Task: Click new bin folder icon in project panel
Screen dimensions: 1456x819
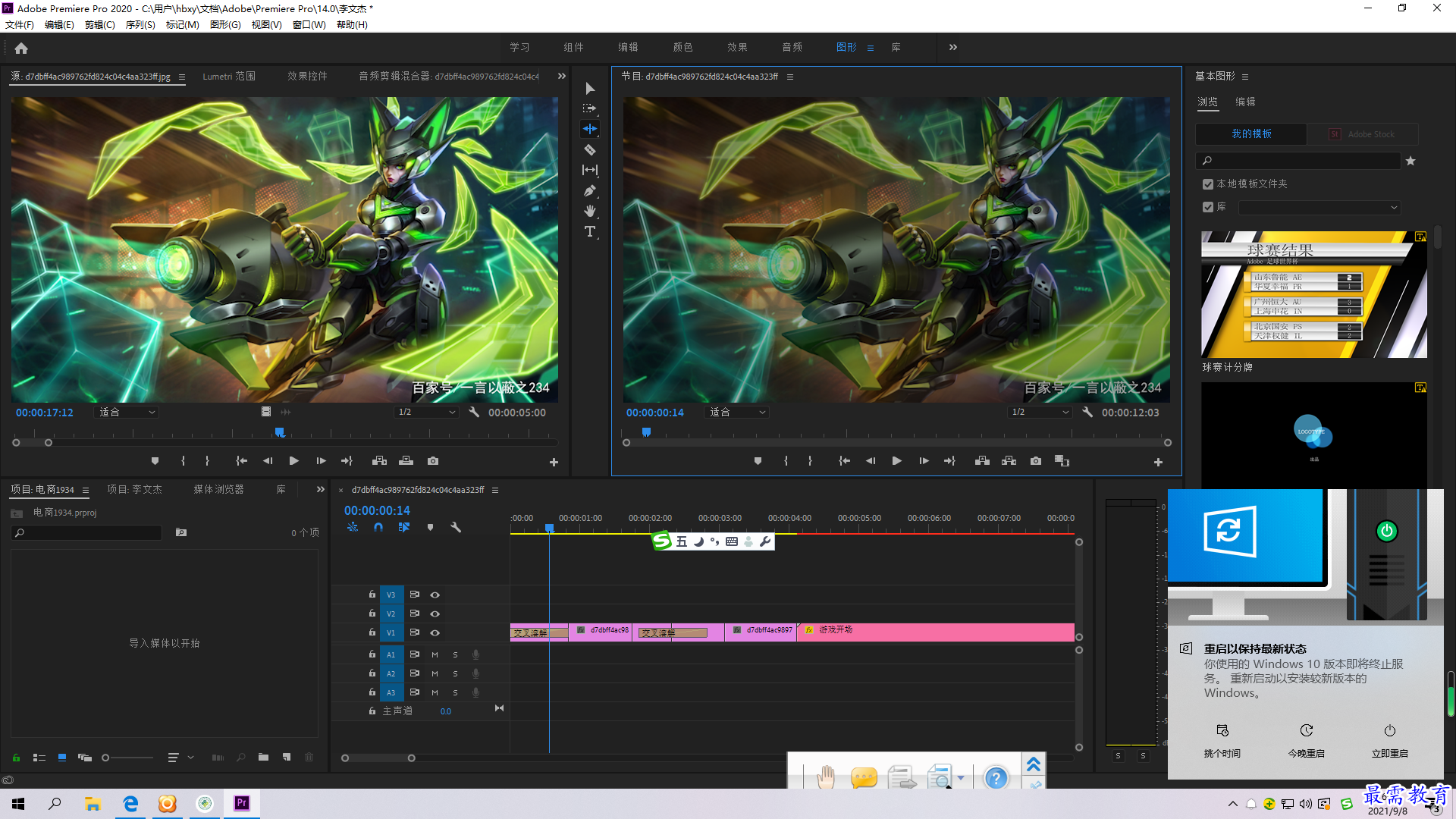Action: point(263,757)
